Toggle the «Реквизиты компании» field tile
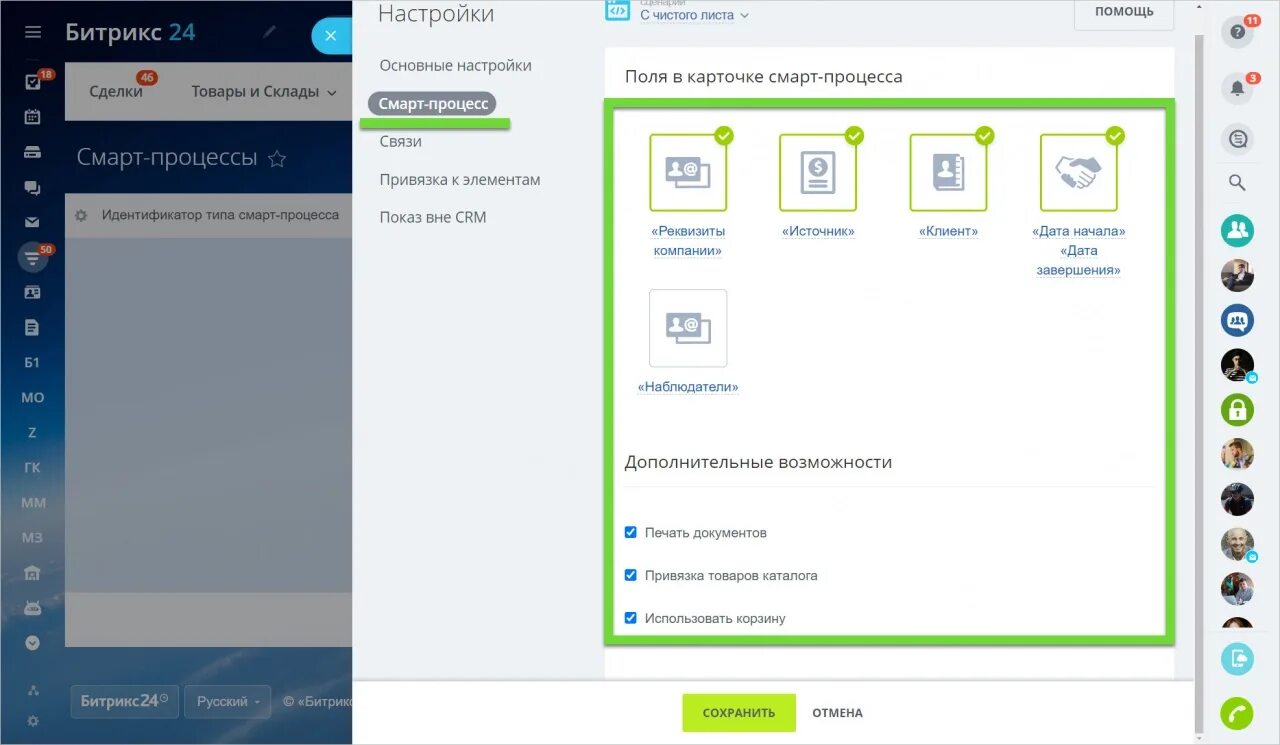The width and height of the screenshot is (1280, 745). [x=688, y=172]
